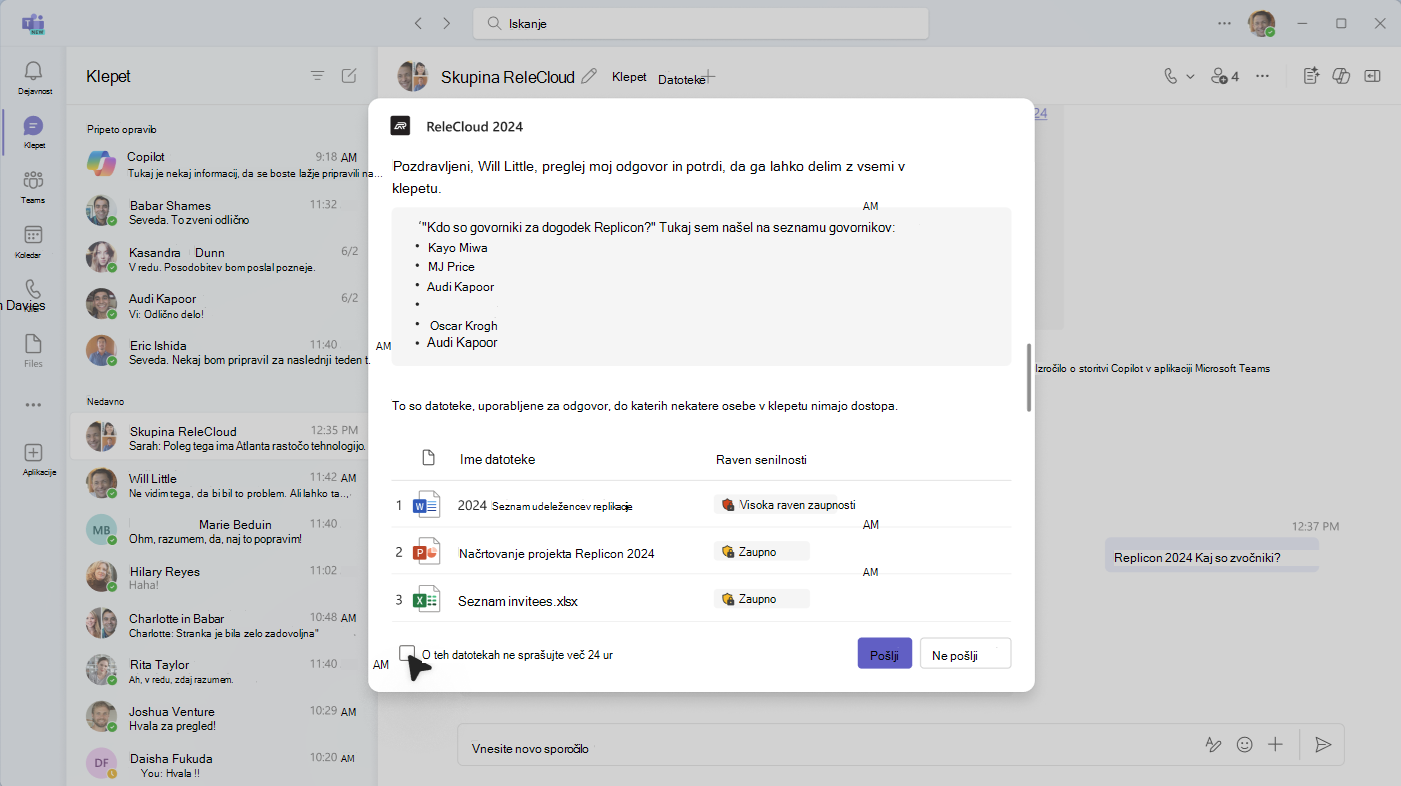This screenshot has height=786, width=1401.
Task: Click the "Visoka raven zaupnosti" sensitivity label
Action: point(789,505)
